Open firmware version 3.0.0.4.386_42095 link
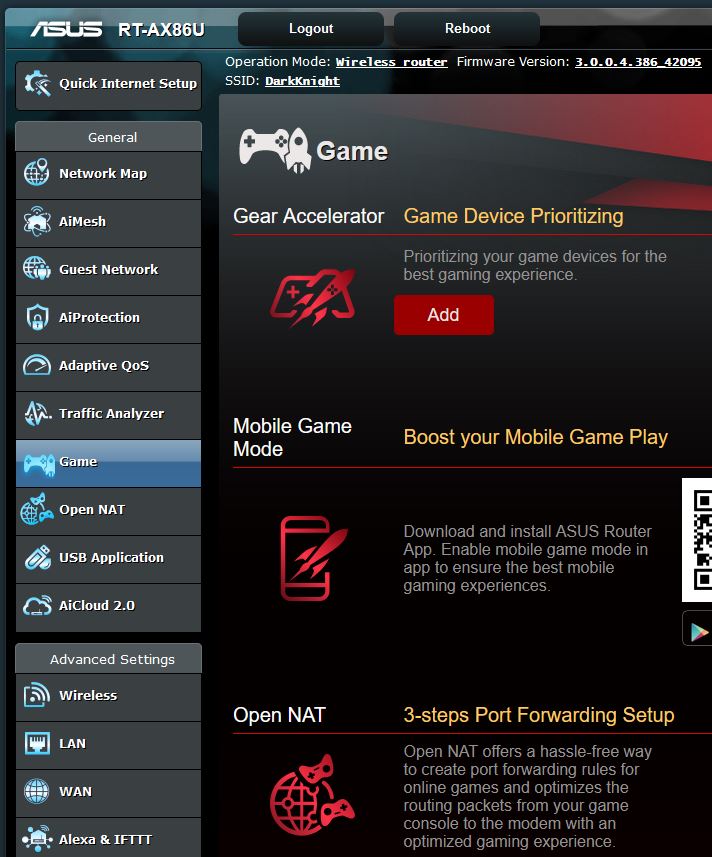This screenshot has width=712, height=857. pyautogui.click(x=638, y=62)
